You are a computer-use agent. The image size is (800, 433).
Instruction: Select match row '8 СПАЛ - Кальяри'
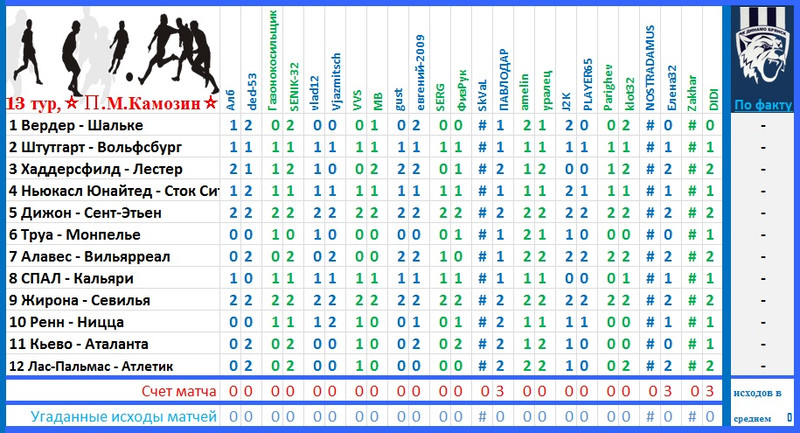tap(71, 279)
